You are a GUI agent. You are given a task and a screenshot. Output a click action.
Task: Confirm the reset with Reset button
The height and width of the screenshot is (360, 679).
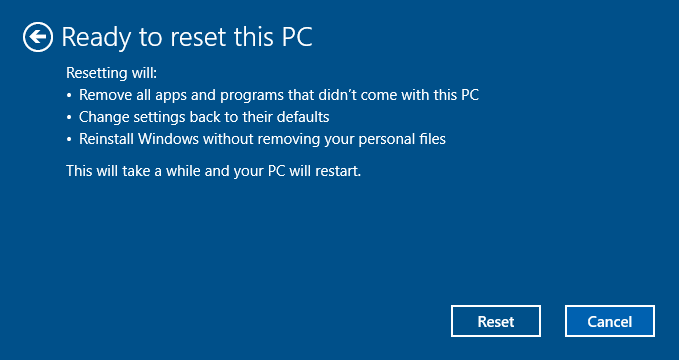point(496,321)
